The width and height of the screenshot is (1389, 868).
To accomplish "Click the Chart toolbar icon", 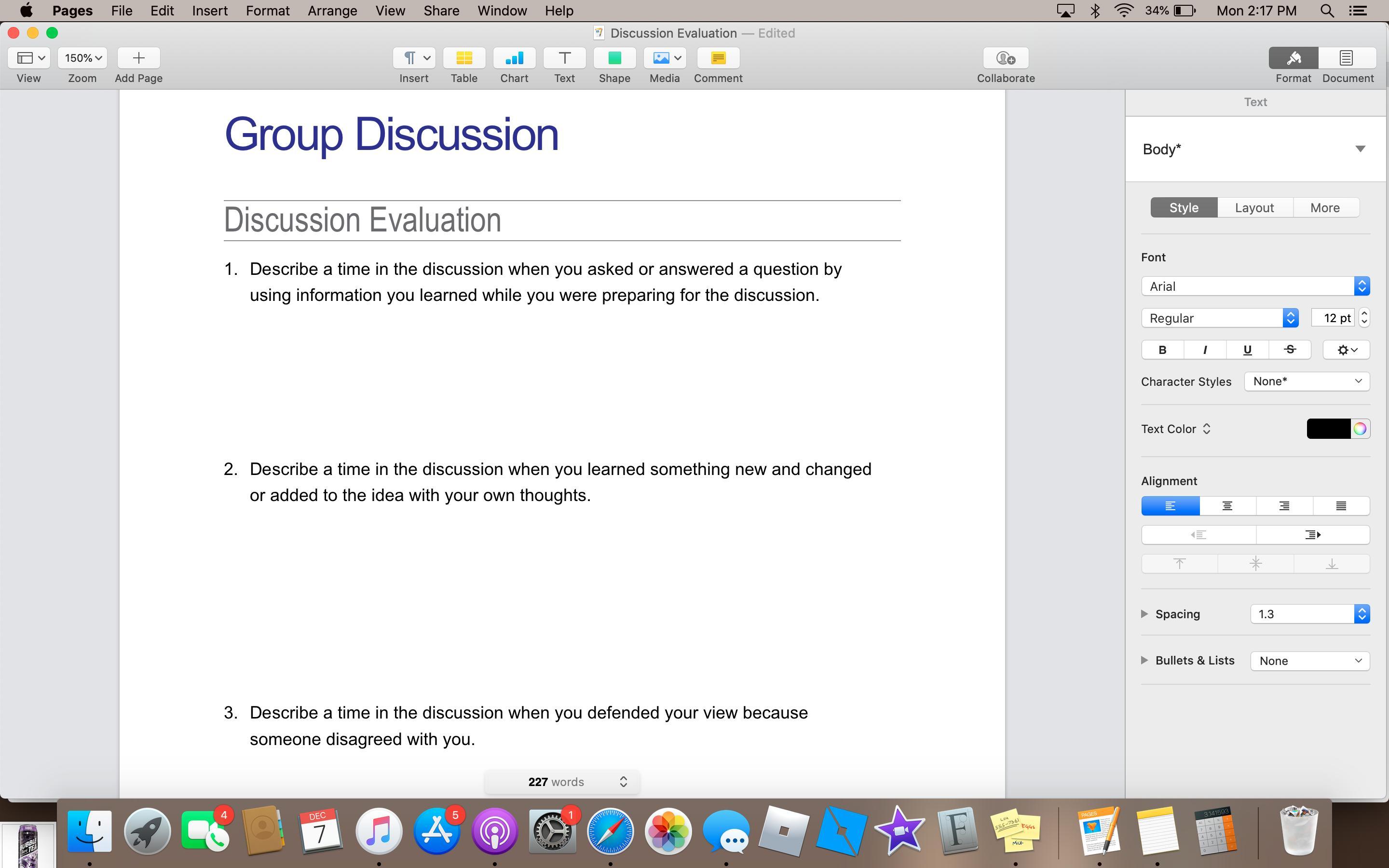I will pos(514,58).
